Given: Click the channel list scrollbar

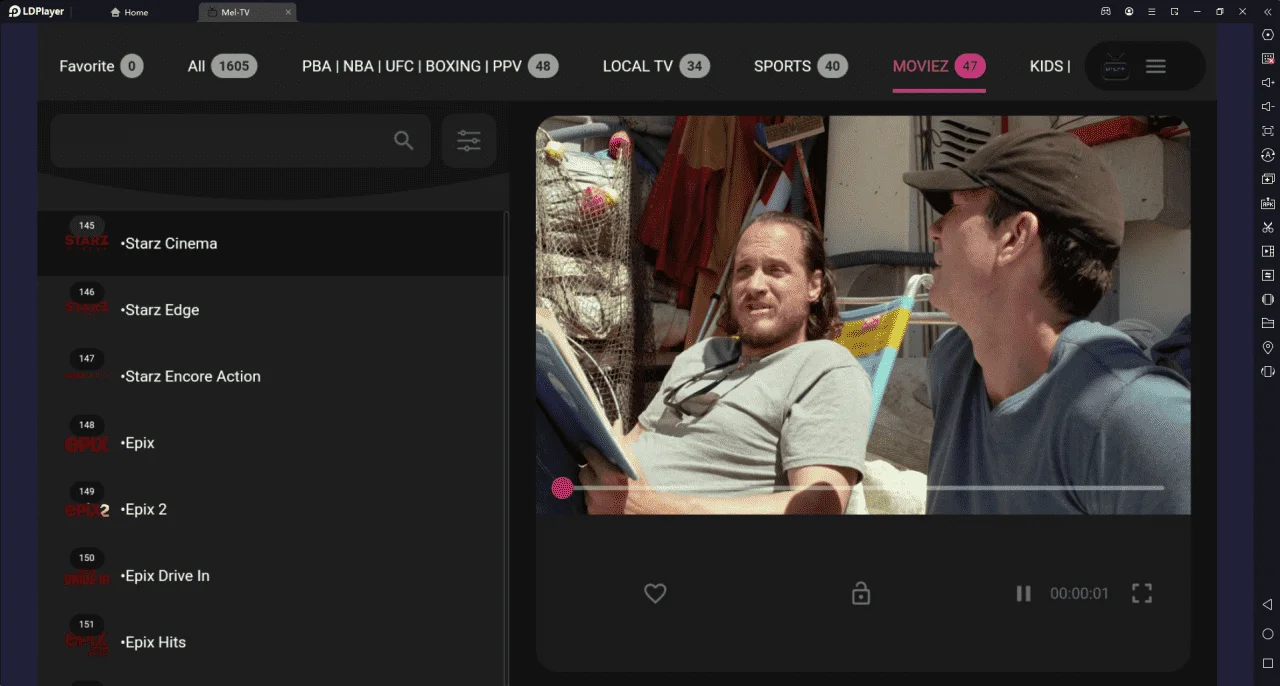Looking at the screenshot, I should click(507, 448).
